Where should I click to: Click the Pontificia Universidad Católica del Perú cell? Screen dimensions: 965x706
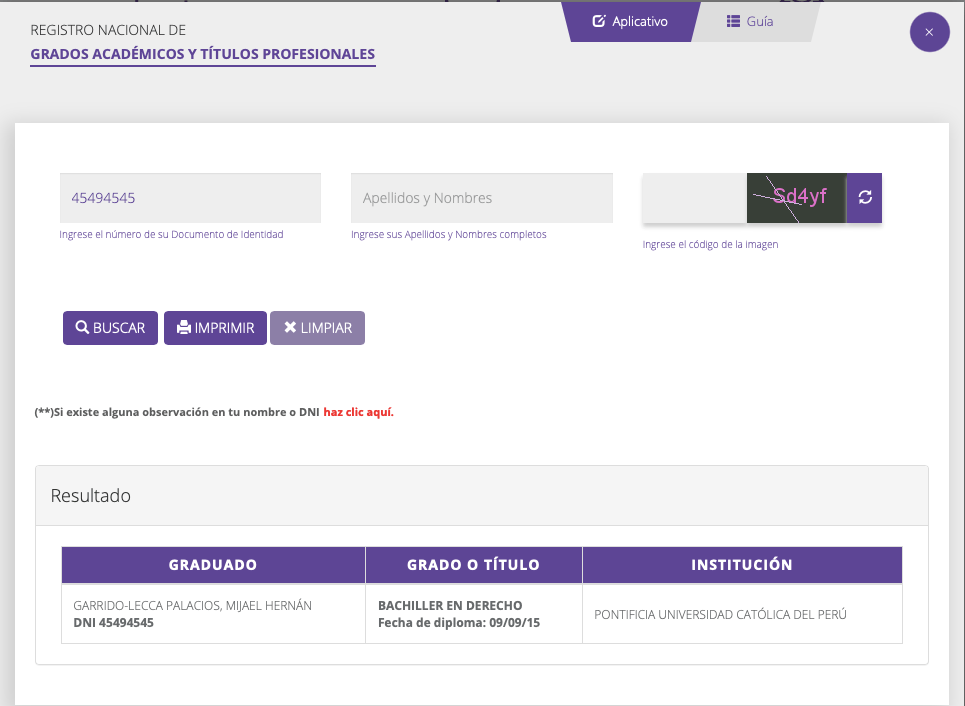[720, 614]
